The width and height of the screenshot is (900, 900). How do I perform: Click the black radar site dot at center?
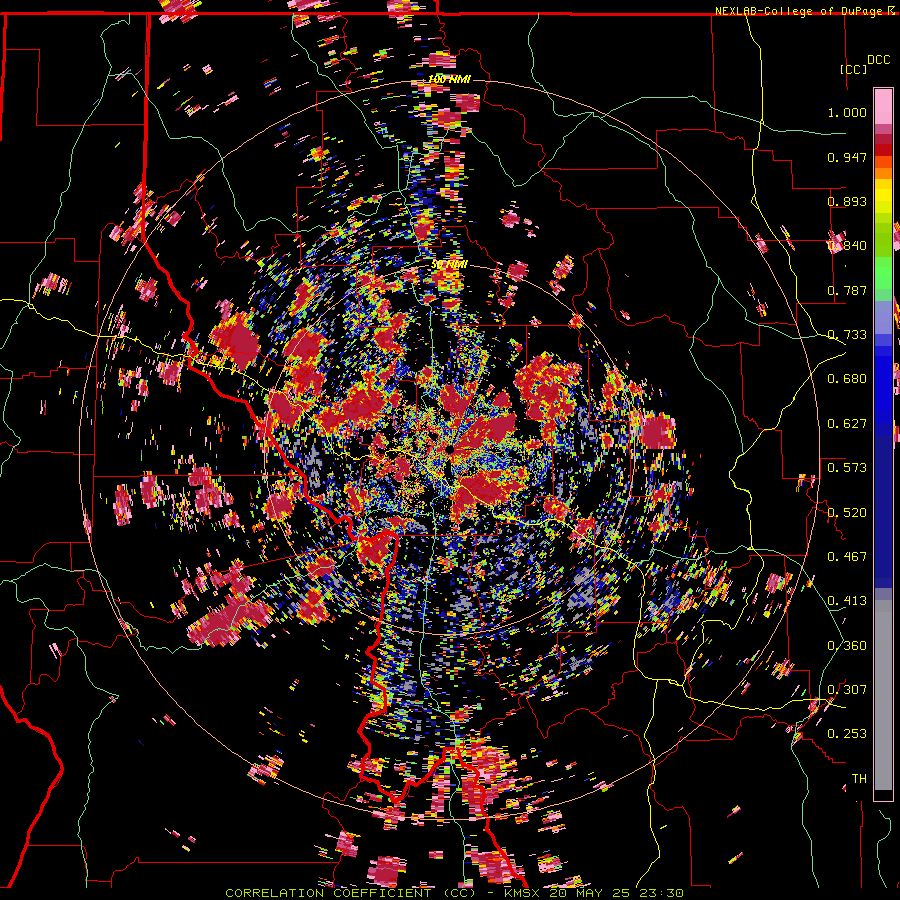click(449, 449)
